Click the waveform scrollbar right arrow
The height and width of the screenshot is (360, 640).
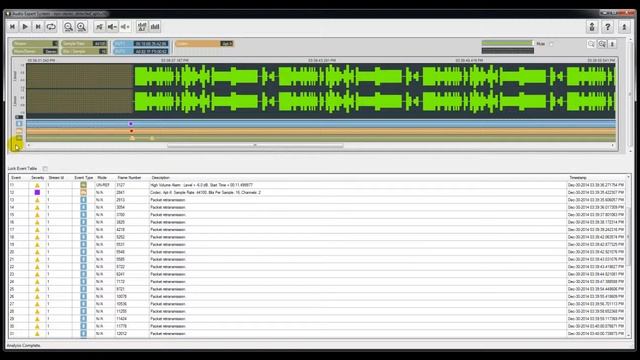(x=613, y=145)
